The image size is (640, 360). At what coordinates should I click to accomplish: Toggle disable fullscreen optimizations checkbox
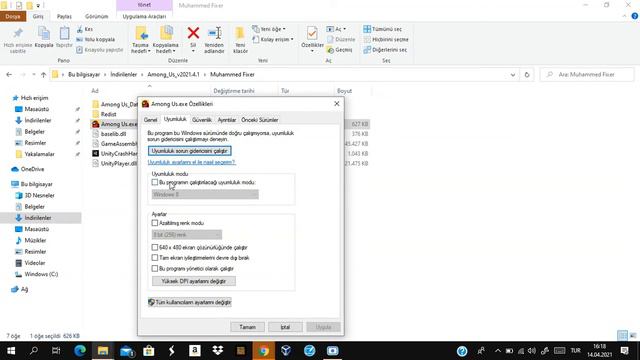pos(155,258)
